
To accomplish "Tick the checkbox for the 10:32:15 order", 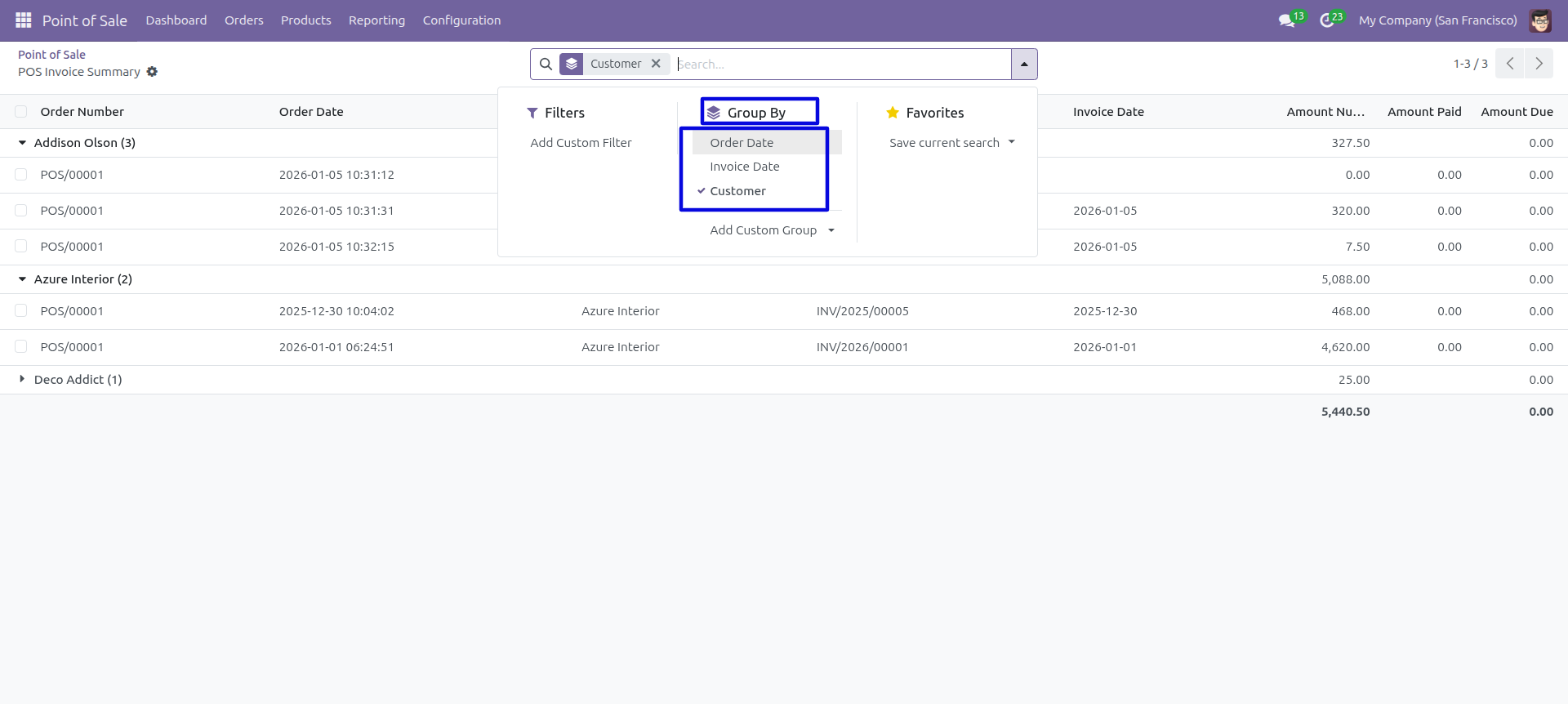I will (21, 247).
